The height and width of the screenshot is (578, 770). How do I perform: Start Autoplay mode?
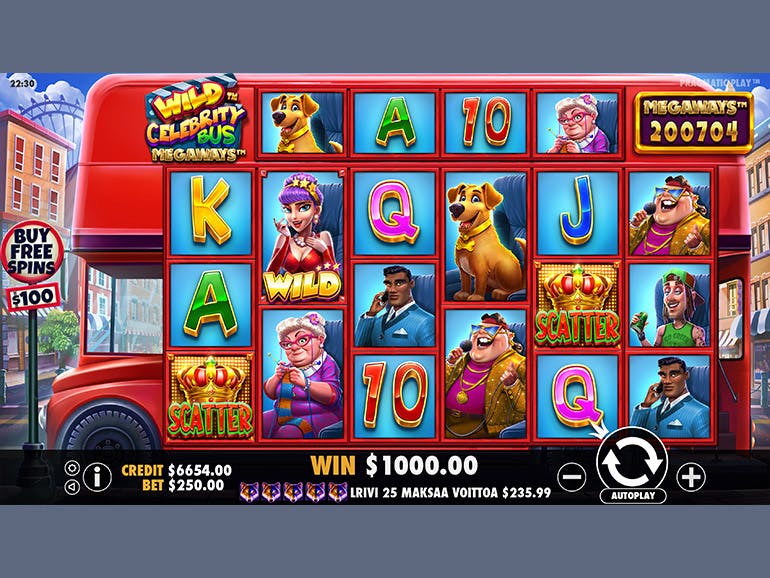pos(633,495)
